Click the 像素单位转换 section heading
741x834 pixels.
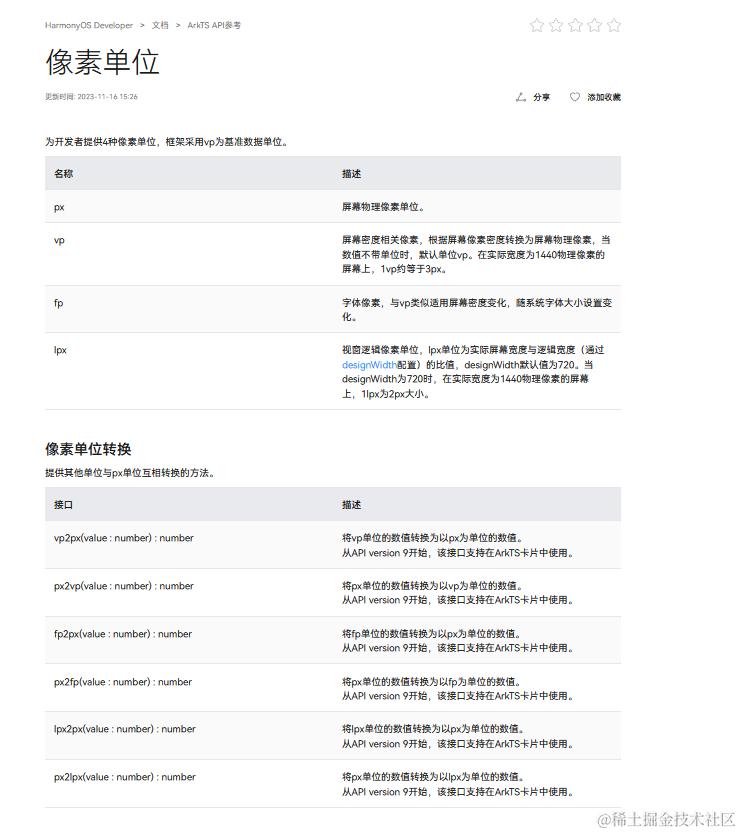[x=88, y=449]
